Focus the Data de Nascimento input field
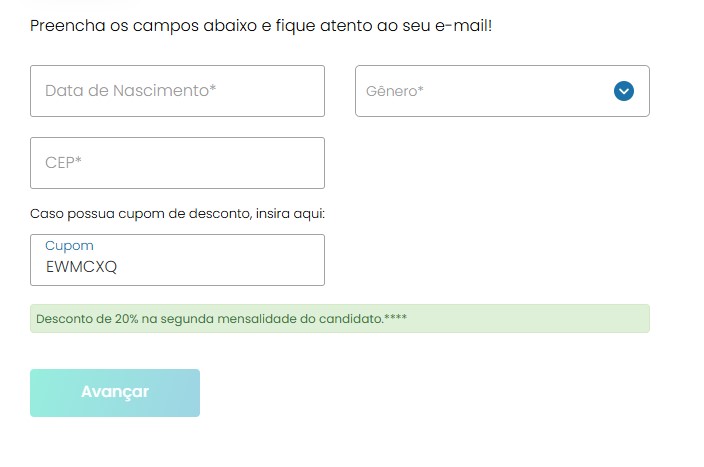 [177, 91]
